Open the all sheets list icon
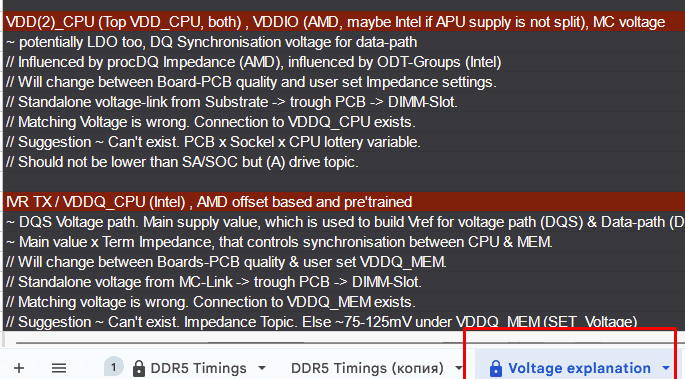 [59, 368]
